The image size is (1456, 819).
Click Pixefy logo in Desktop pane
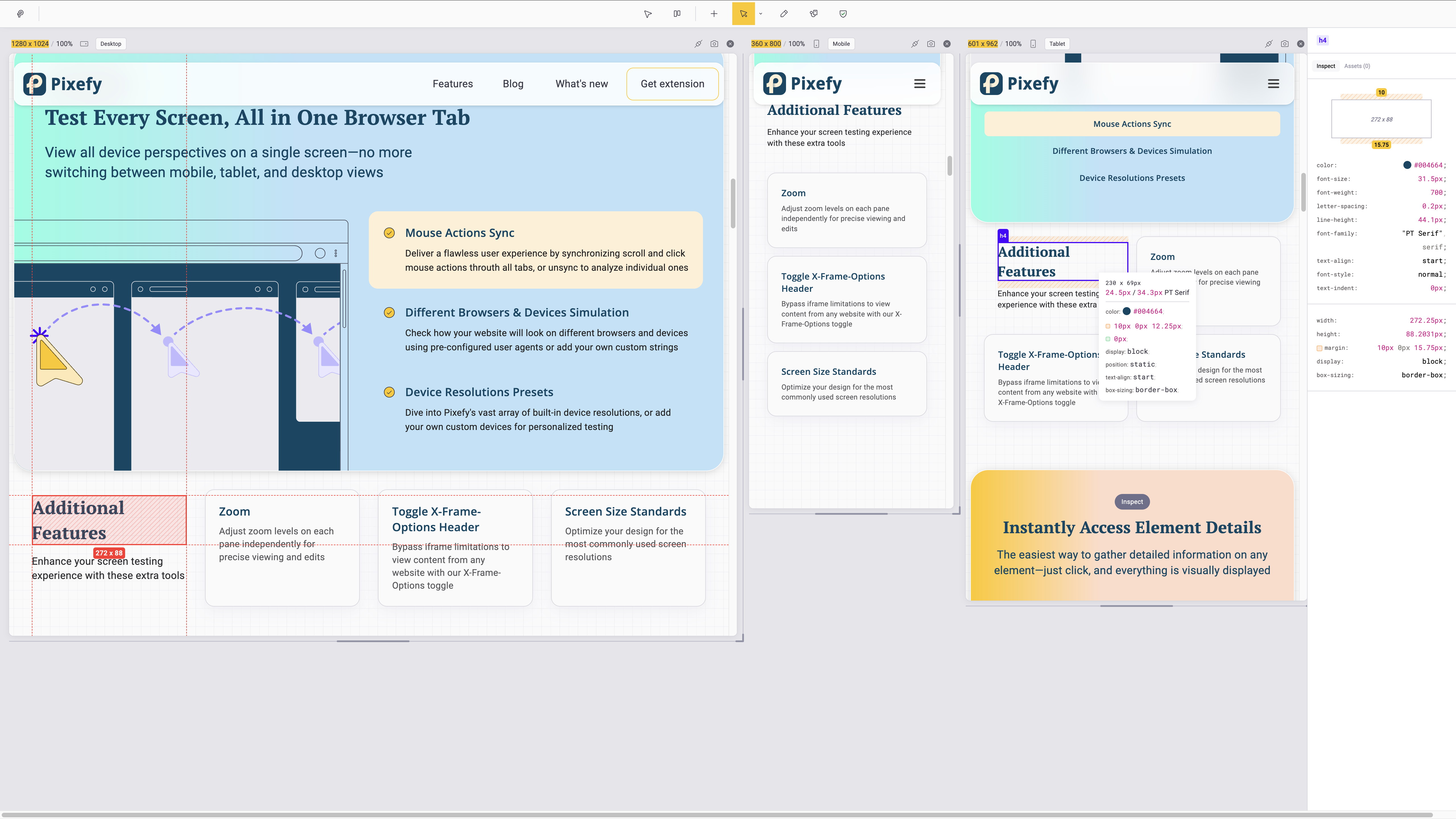63,84
